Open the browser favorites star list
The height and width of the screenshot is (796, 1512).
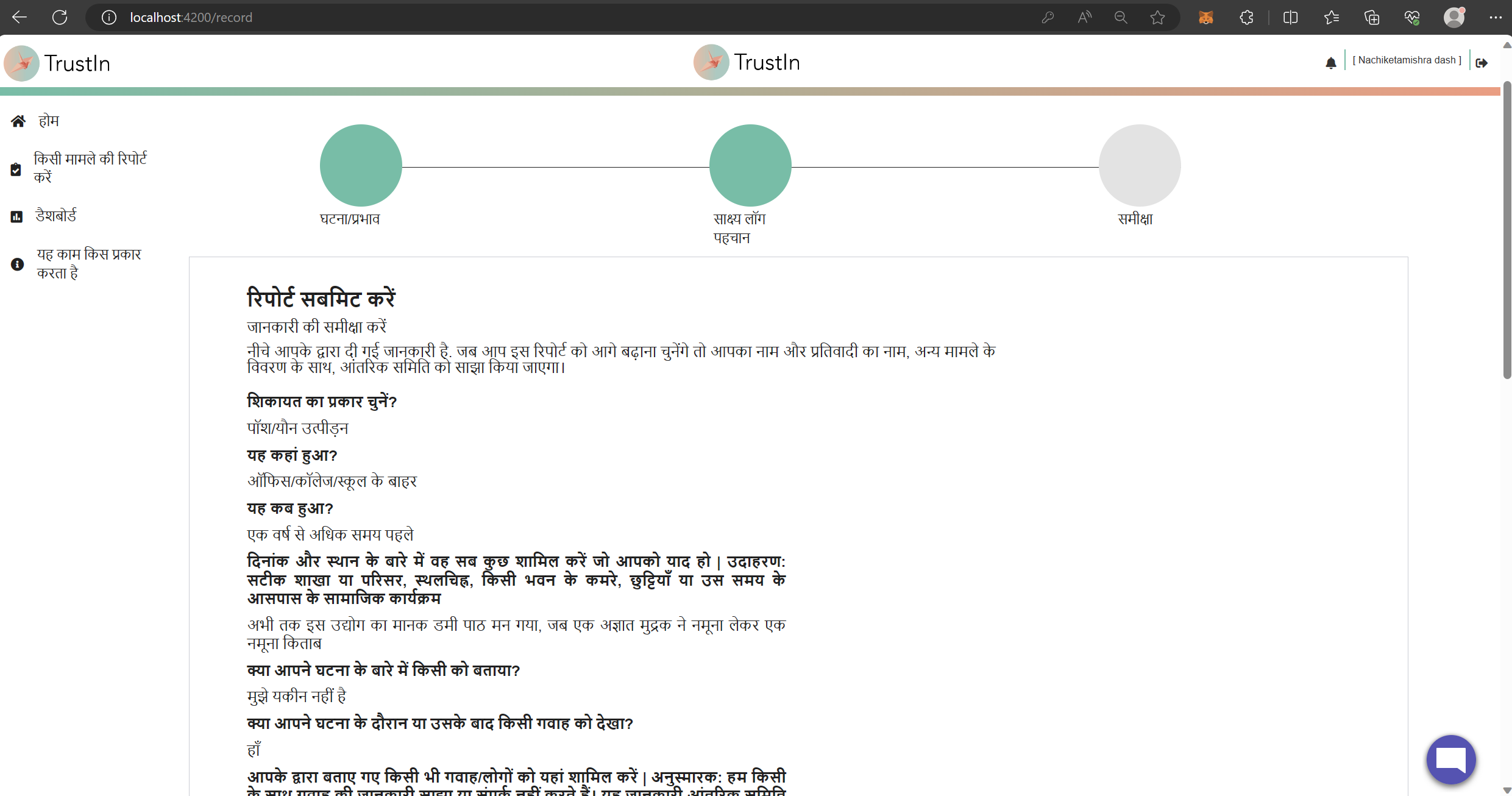(1332, 17)
